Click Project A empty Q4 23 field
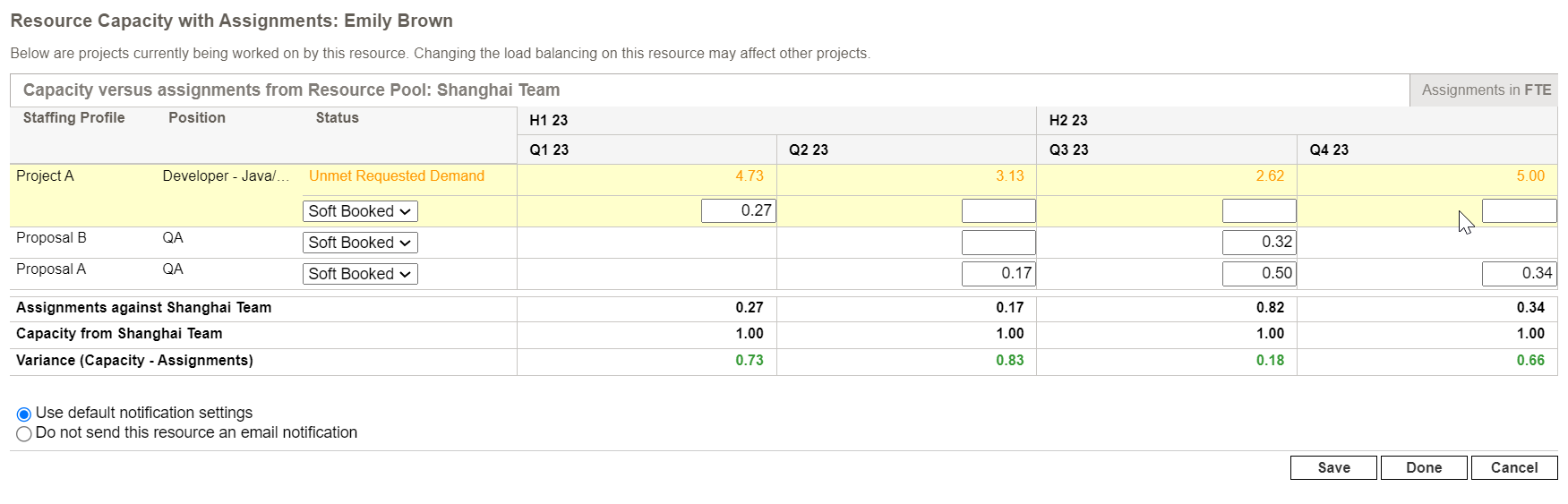The height and width of the screenshot is (504, 1568). 1519,210
